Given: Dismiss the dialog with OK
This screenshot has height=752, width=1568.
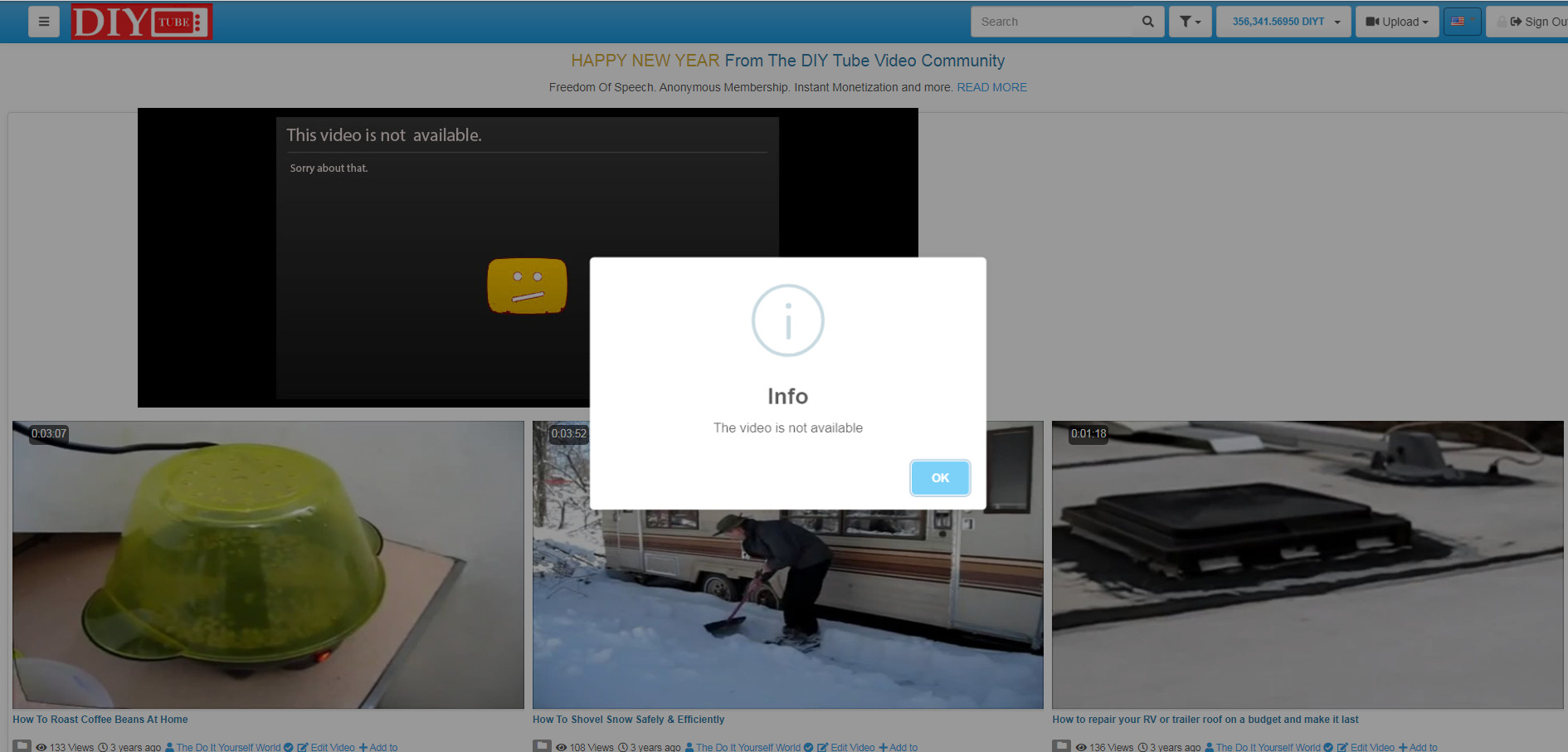Looking at the screenshot, I should click(939, 477).
